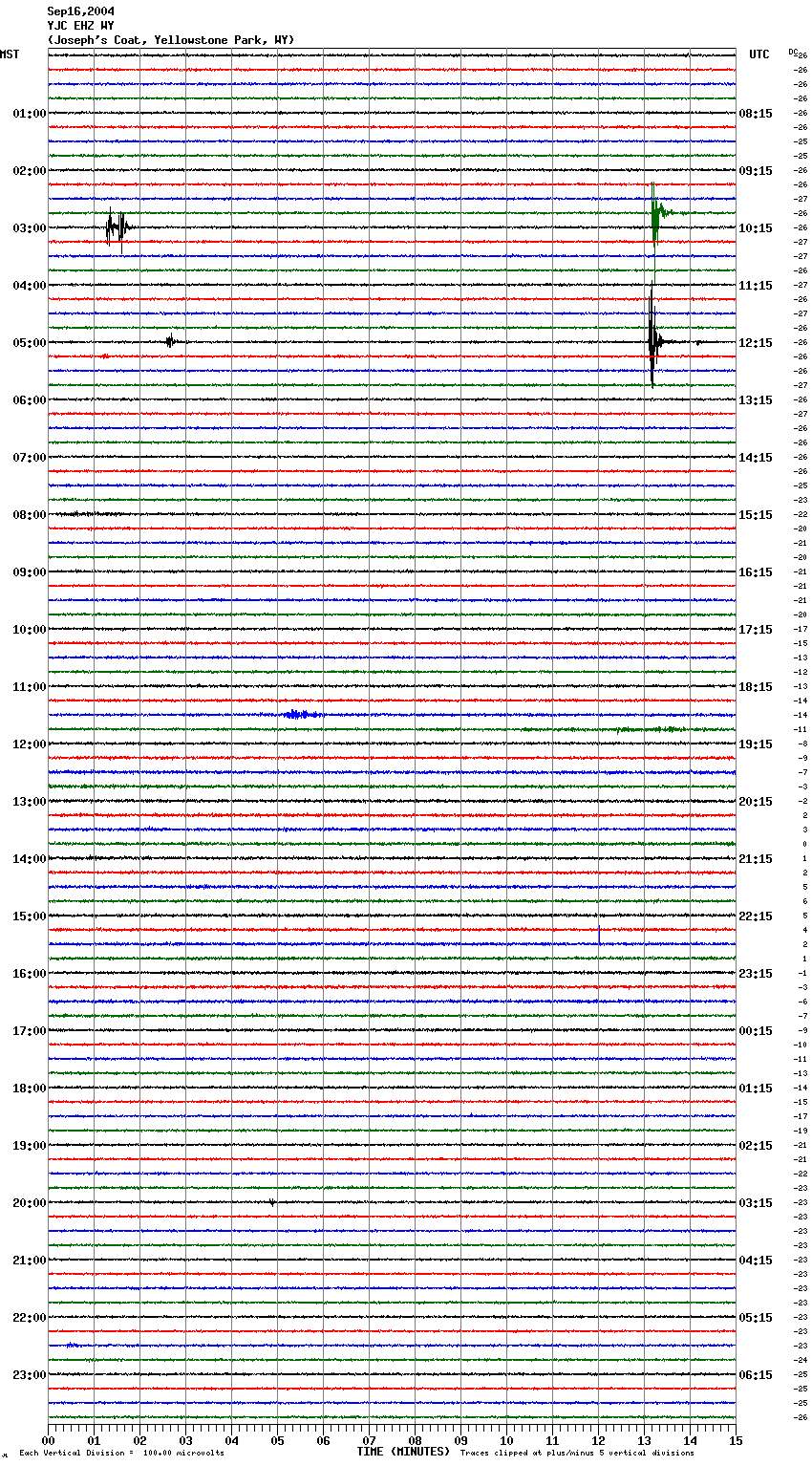Click the 12:15 UTC time label

(x=756, y=343)
